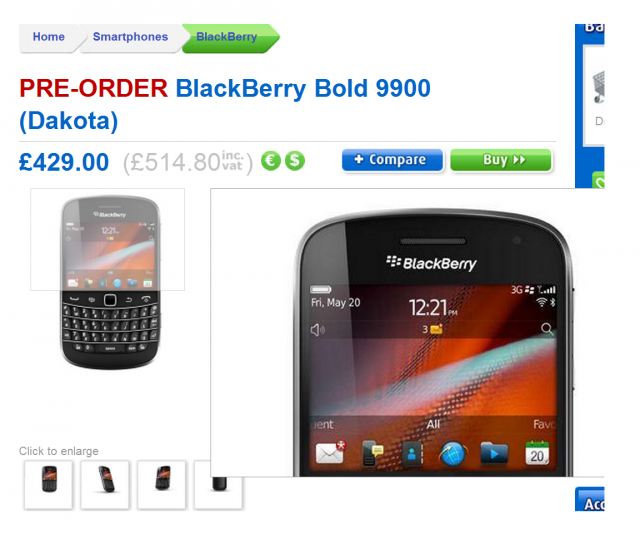Click the speaker volume icon on phone screen

[x=318, y=329]
